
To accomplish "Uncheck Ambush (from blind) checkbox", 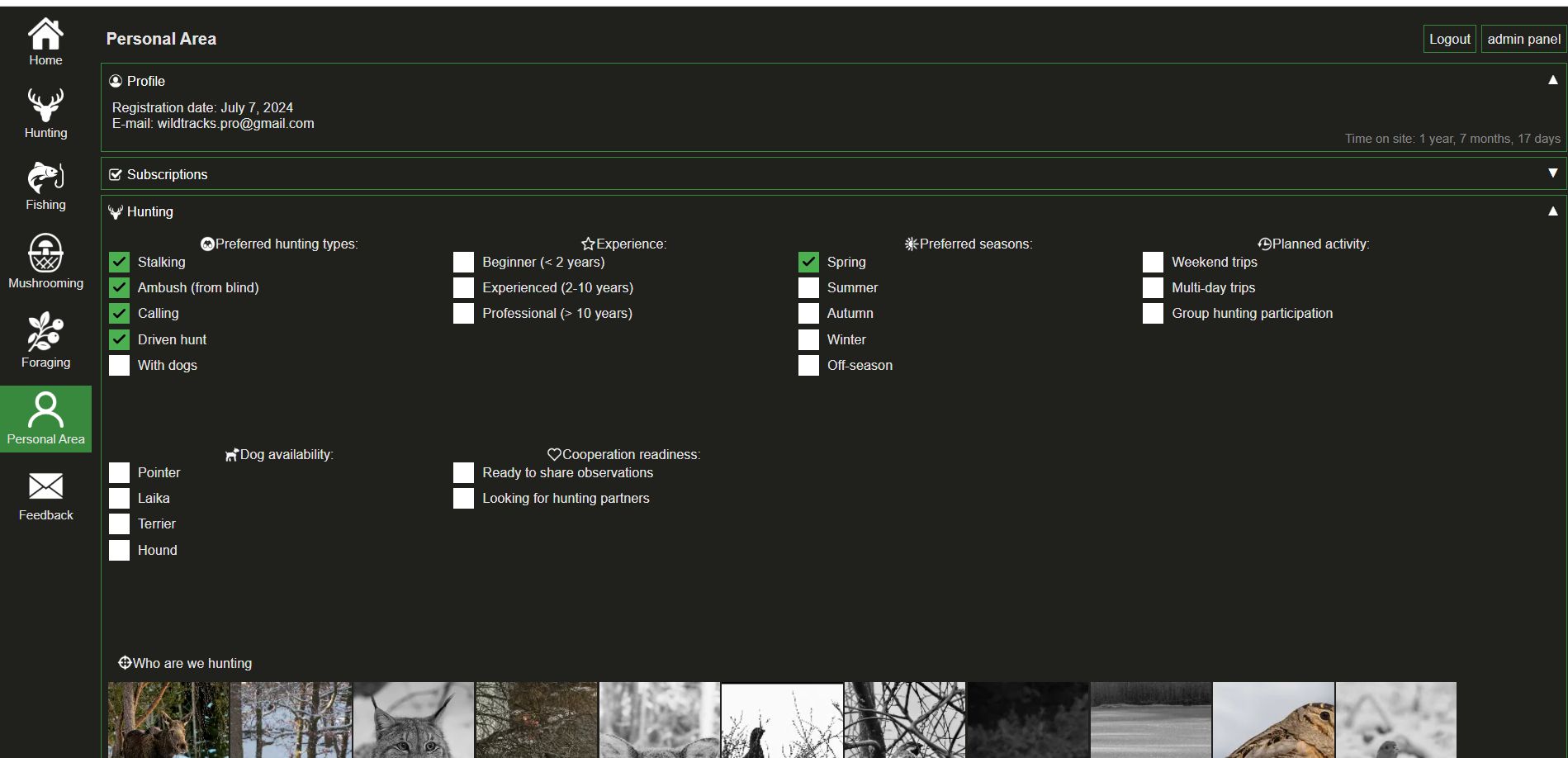I will point(119,287).
